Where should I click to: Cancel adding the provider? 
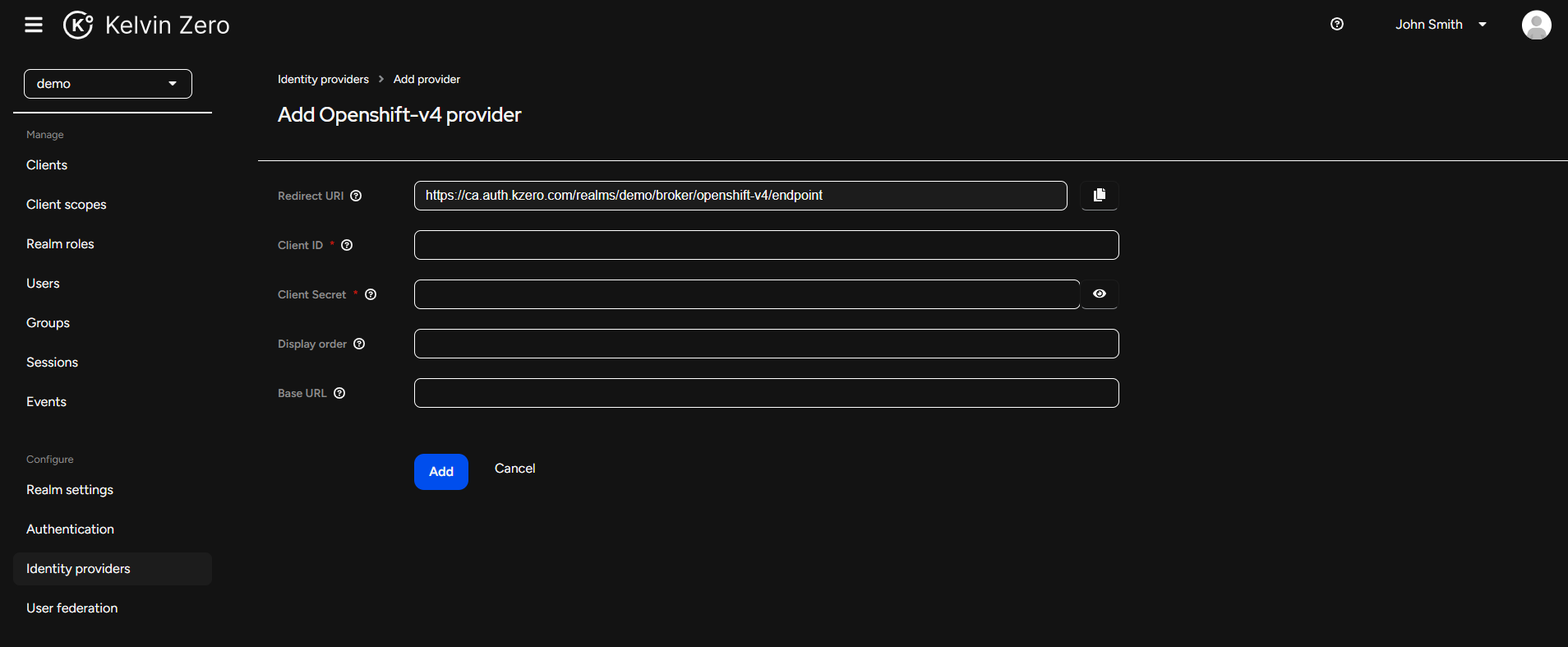pos(515,469)
